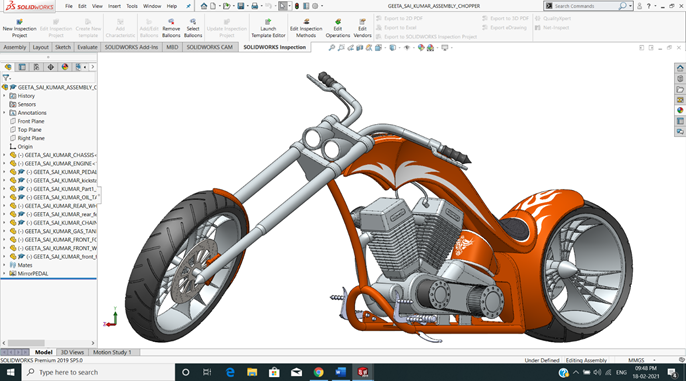The width and height of the screenshot is (686, 381).
Task: Click the Zoom to Fit magnifier icon
Action: [332, 48]
